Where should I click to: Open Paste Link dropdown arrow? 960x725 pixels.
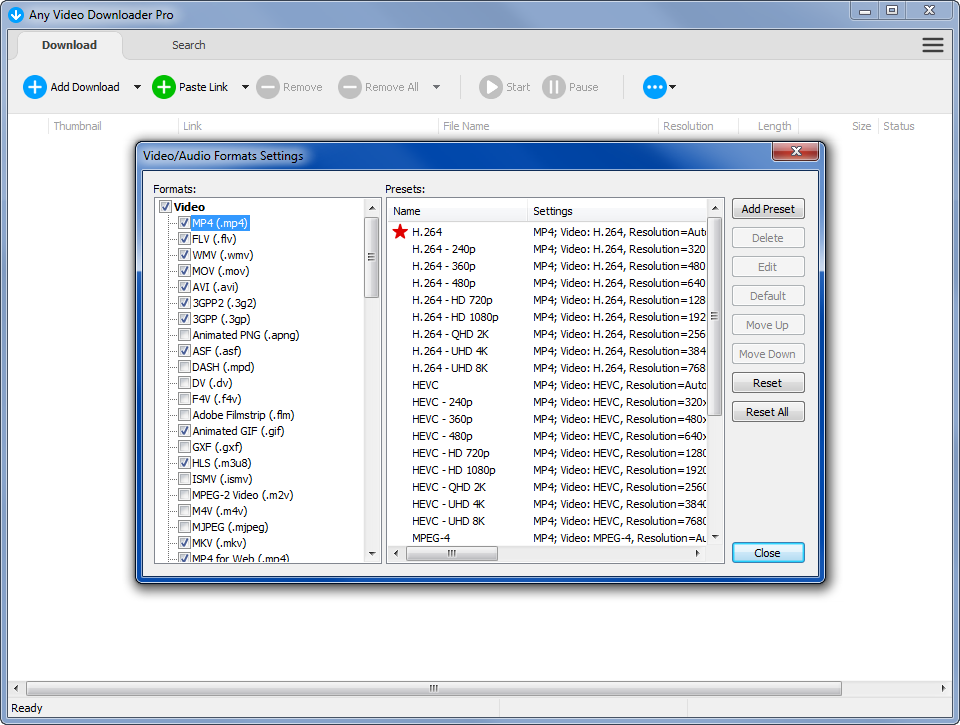(x=245, y=87)
